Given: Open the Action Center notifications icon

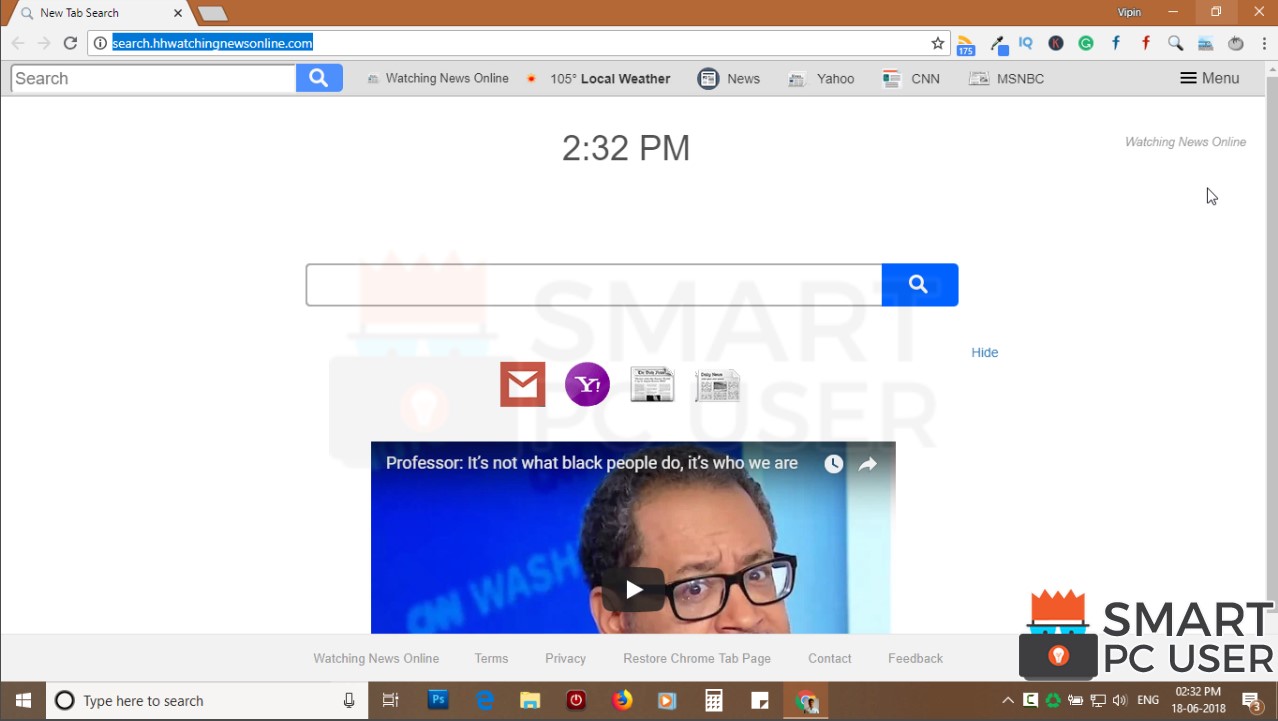Looking at the screenshot, I should [x=1252, y=701].
